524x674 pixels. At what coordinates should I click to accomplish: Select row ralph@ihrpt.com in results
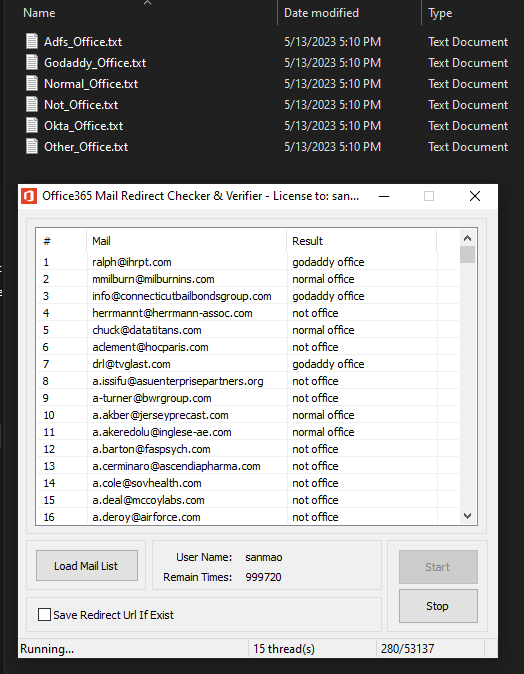click(248, 262)
